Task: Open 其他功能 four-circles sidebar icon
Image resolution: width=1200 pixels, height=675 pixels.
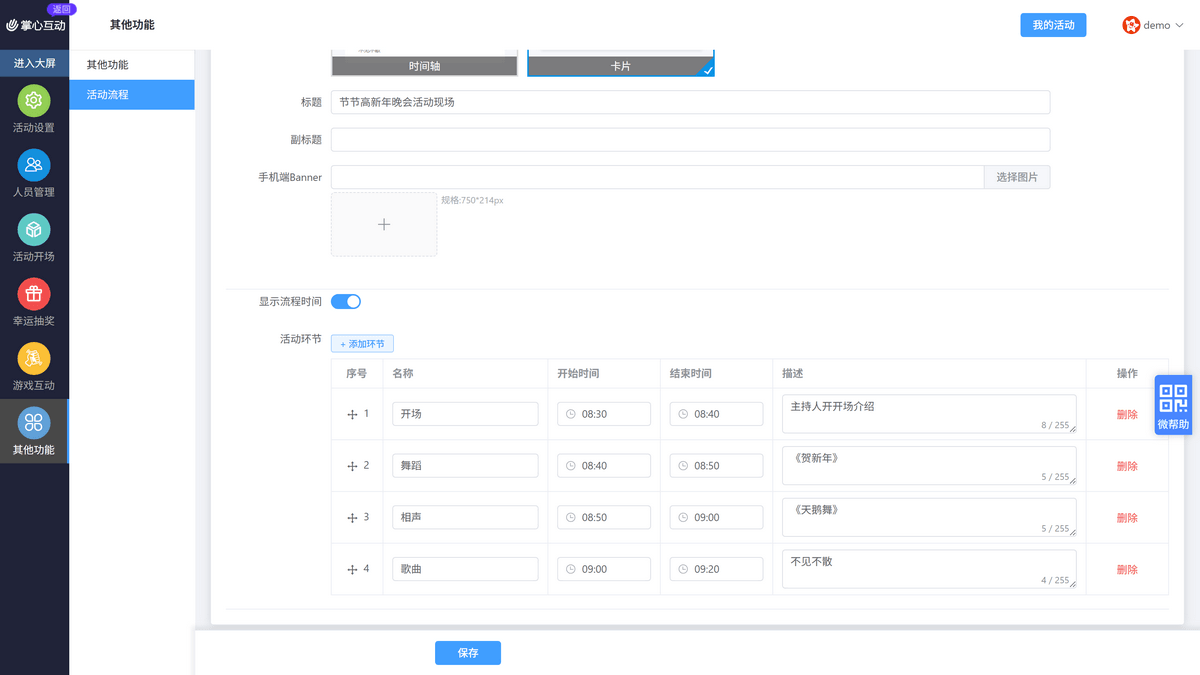Action: [x=34, y=423]
